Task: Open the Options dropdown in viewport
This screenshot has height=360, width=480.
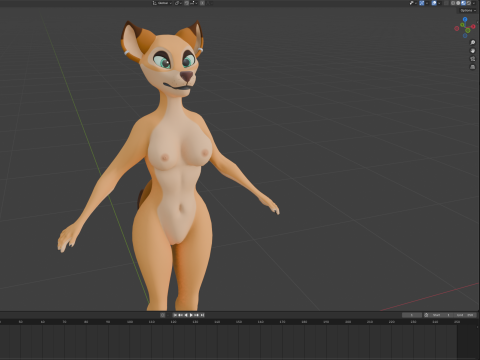Action: 467,10
